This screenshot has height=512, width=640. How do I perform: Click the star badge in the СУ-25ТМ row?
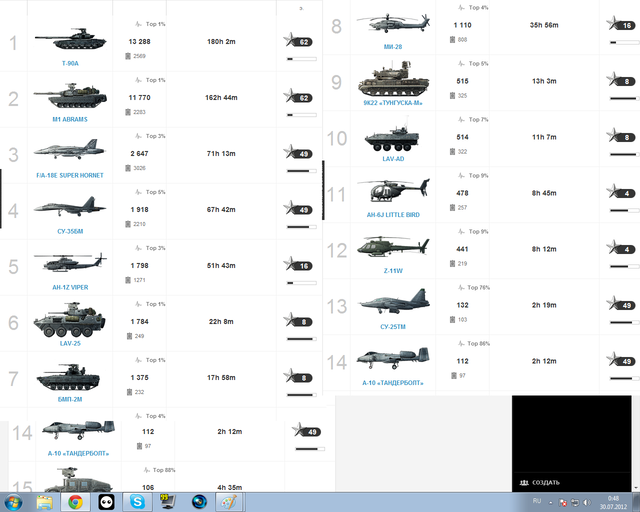point(621,304)
